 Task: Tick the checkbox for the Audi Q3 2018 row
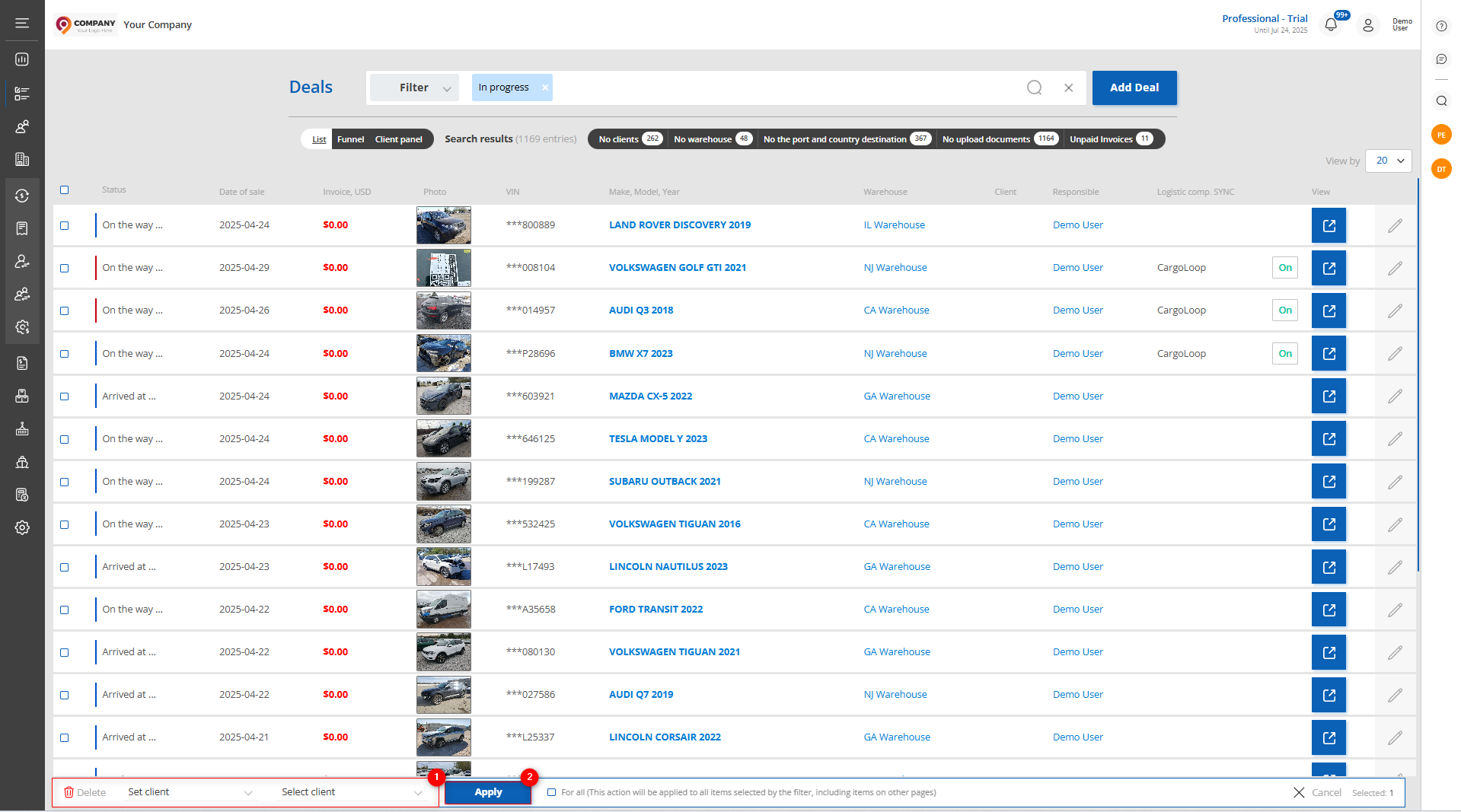tap(65, 310)
